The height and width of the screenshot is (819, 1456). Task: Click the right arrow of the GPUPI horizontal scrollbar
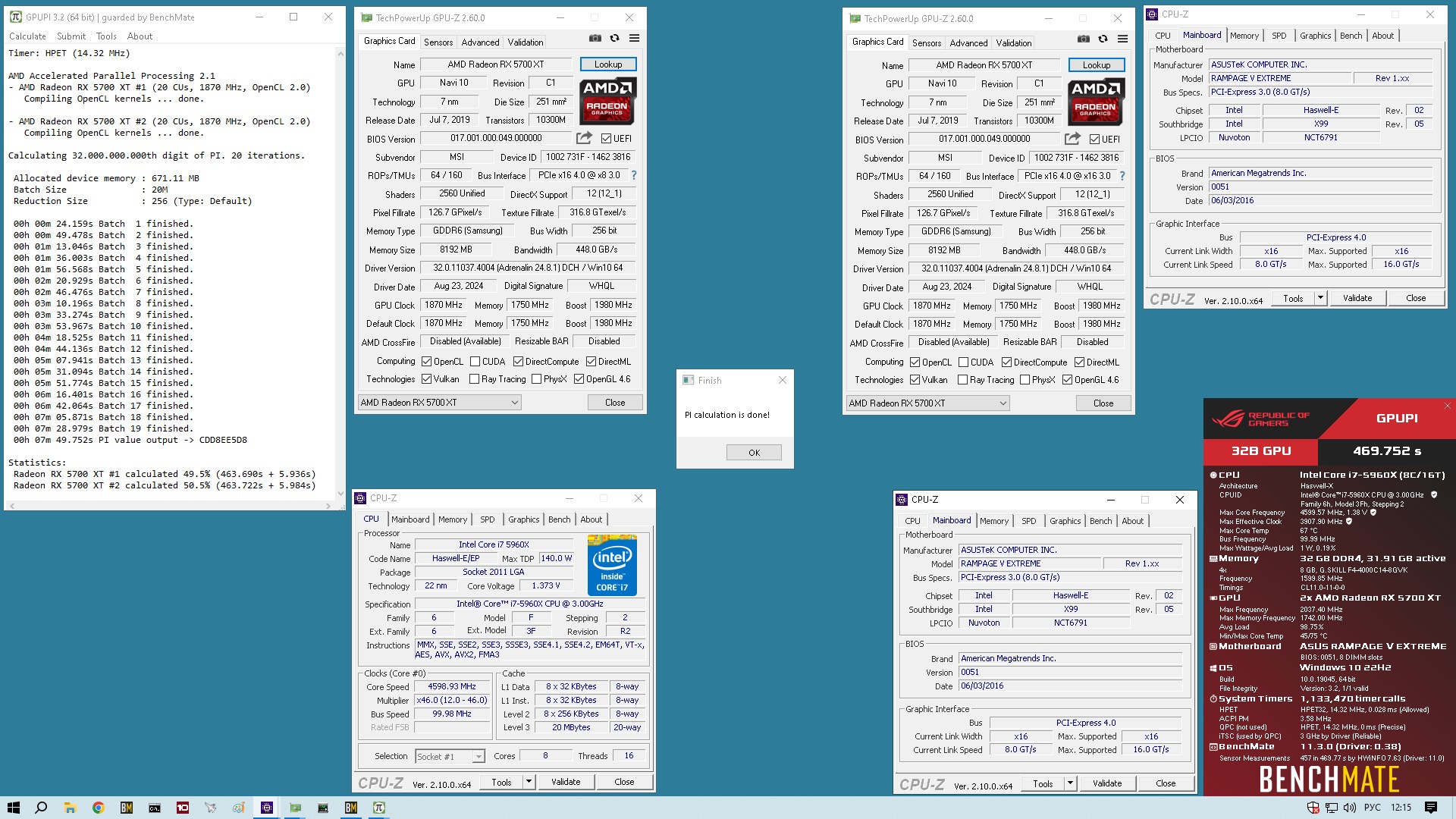[x=329, y=504]
